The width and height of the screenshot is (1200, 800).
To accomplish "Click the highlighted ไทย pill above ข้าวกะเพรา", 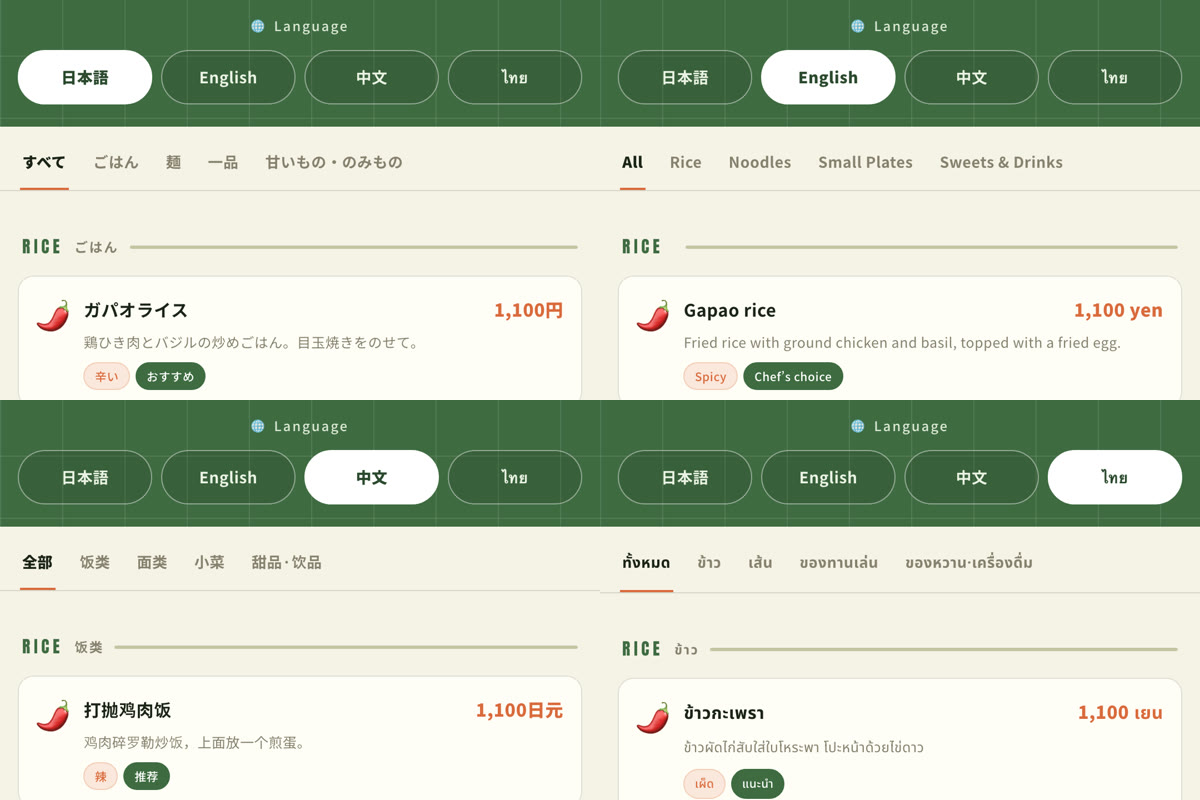I will [x=1115, y=477].
